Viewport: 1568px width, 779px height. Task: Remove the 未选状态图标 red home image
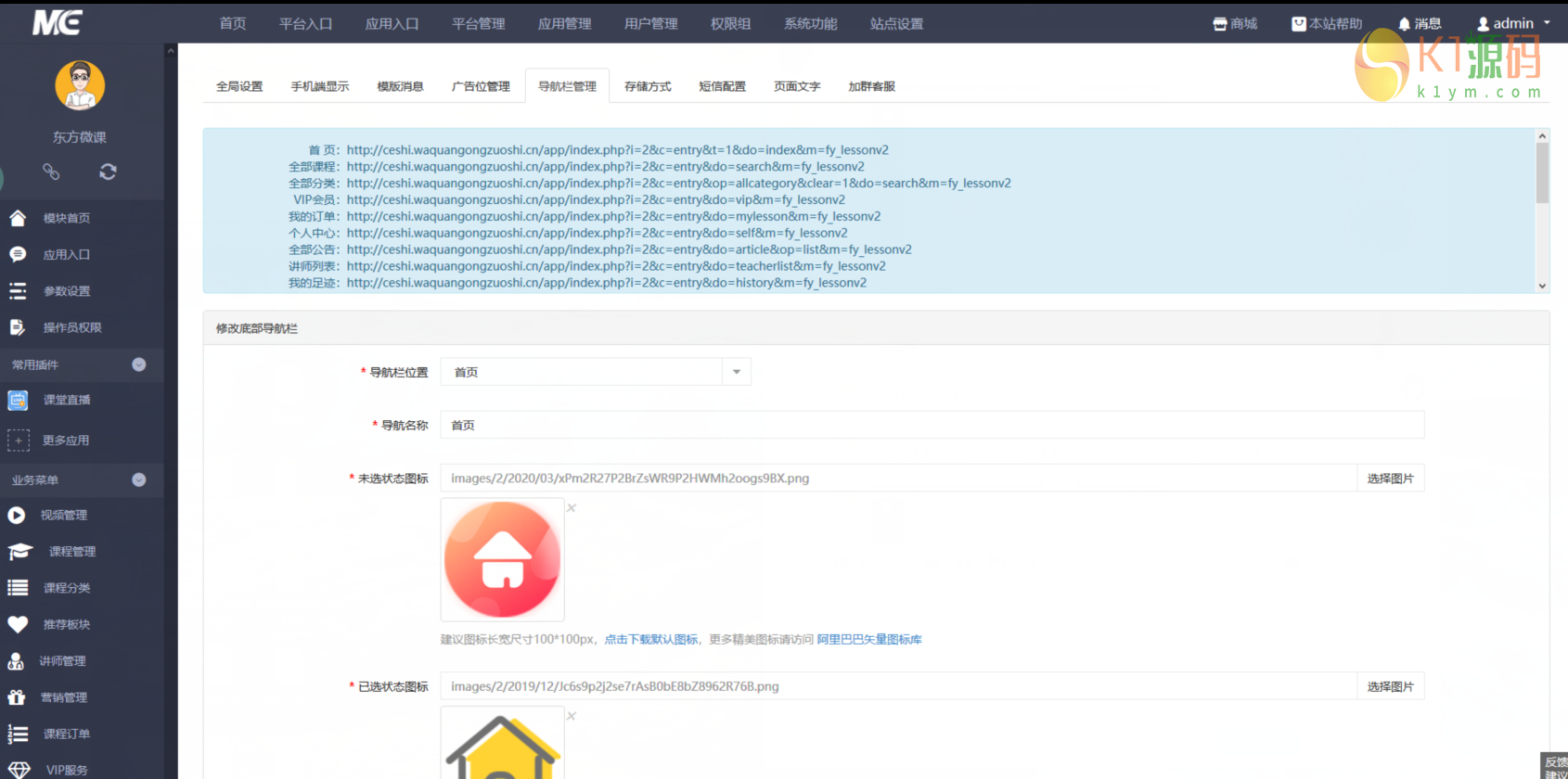click(572, 507)
